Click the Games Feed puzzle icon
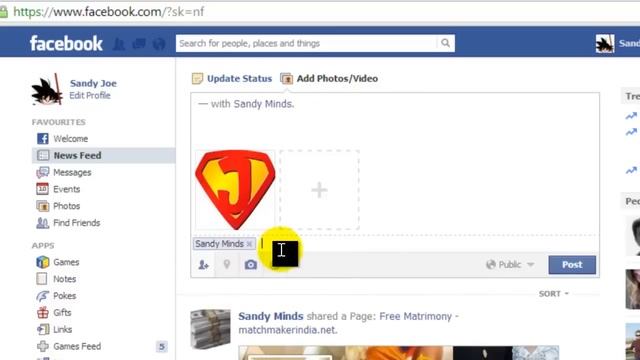 pos(42,346)
